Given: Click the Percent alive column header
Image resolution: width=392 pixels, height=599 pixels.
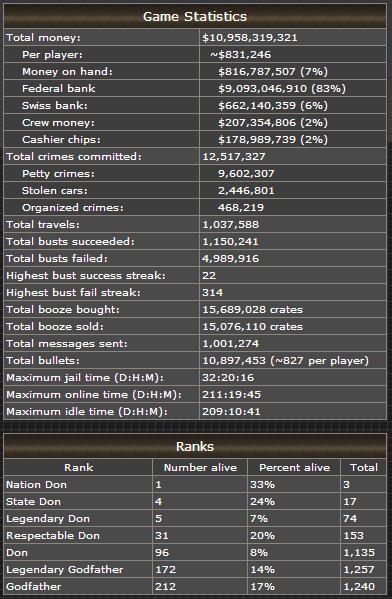Looking at the screenshot, I should coord(294,468).
